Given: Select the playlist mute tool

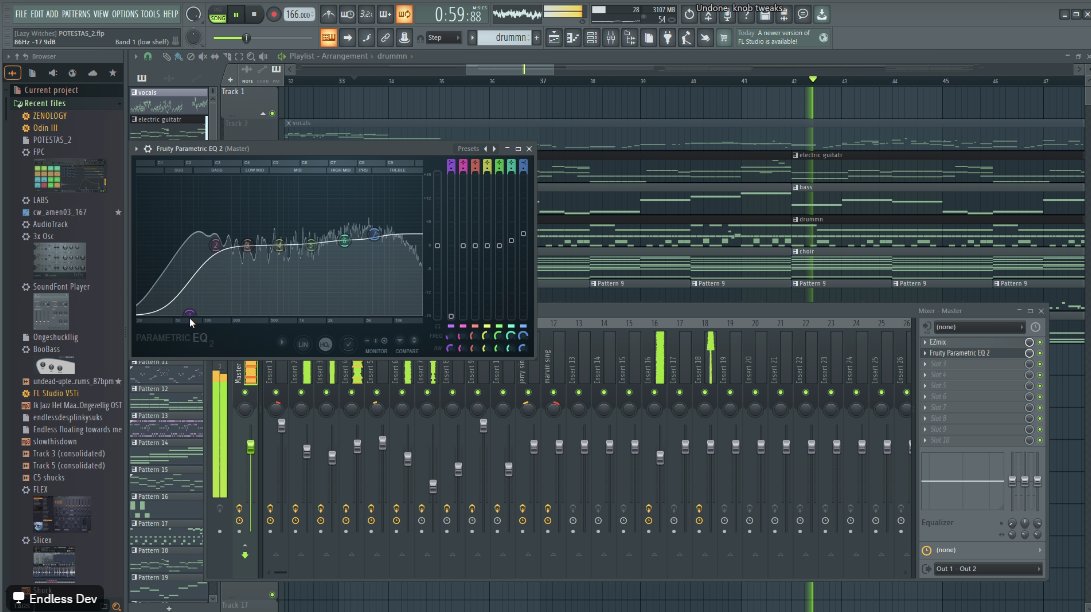Looking at the screenshot, I should 202,56.
